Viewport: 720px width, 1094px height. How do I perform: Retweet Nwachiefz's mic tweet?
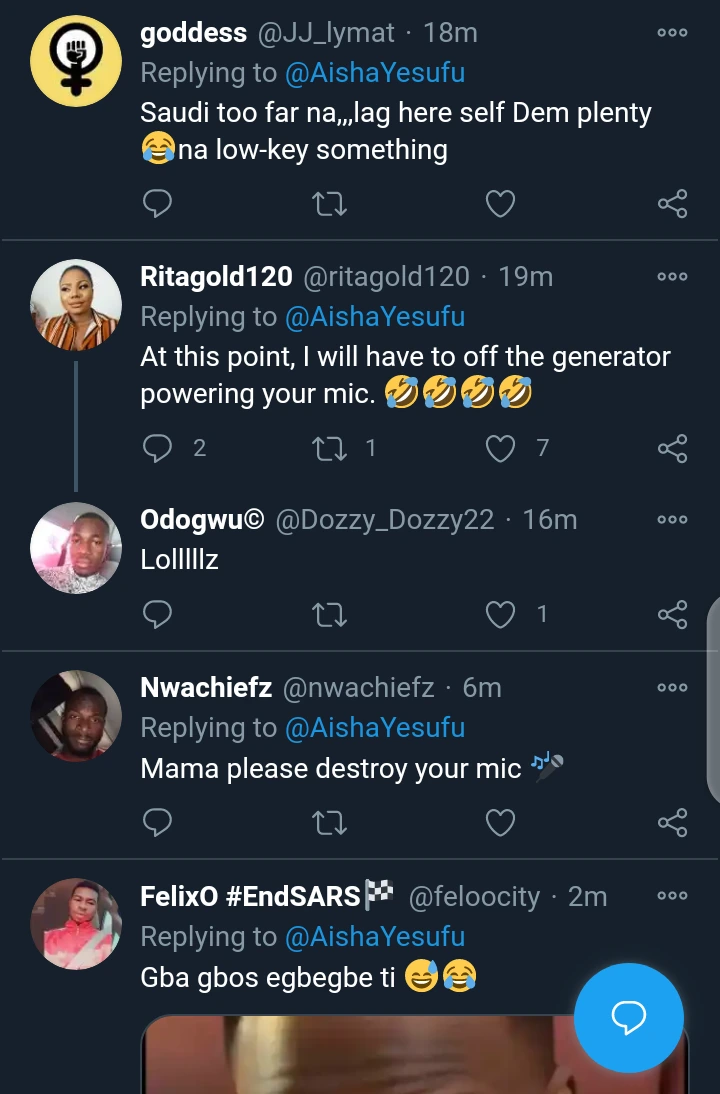pos(329,822)
